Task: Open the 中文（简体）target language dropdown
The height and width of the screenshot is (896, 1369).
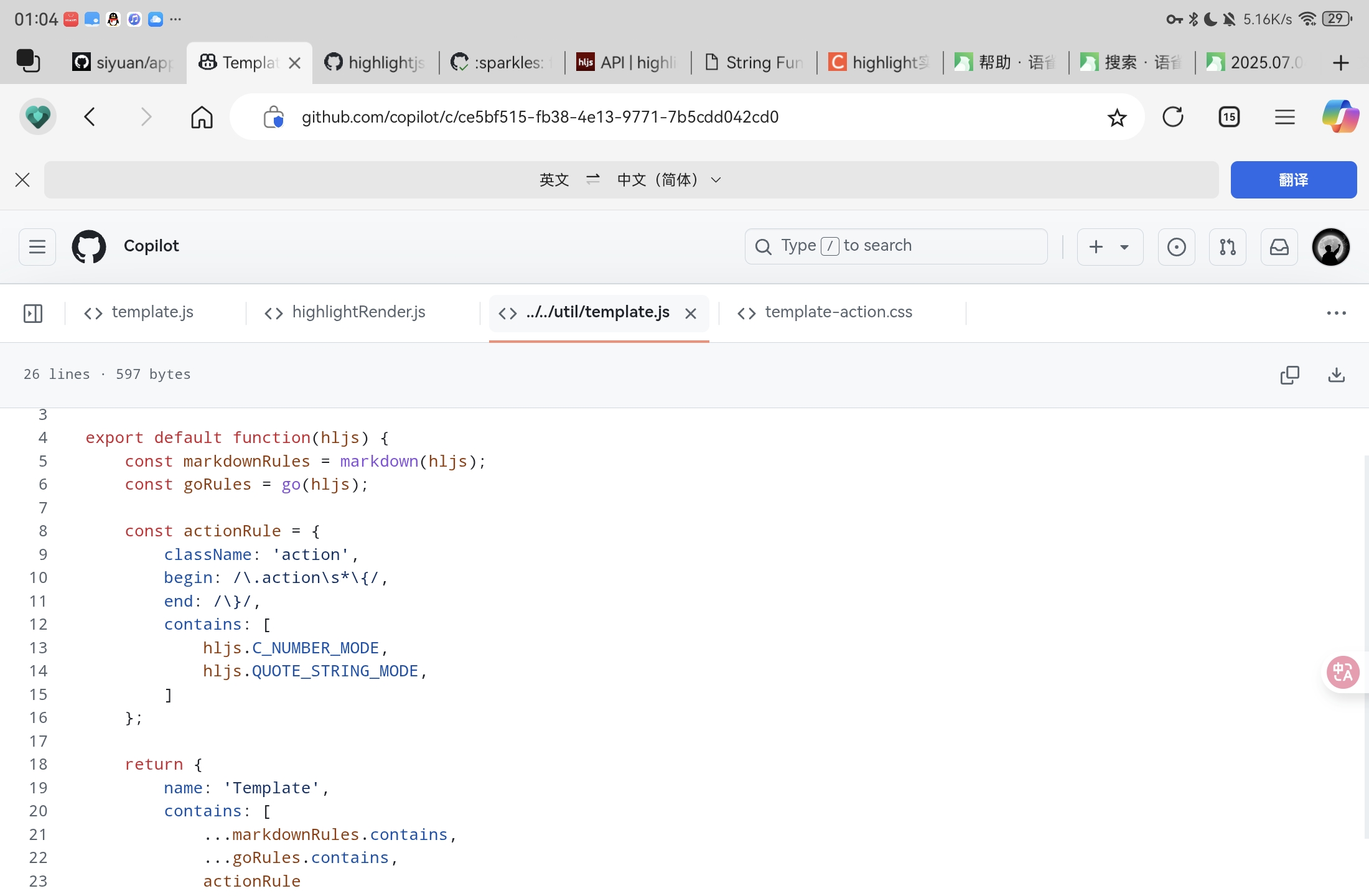Action: pyautogui.click(x=715, y=180)
